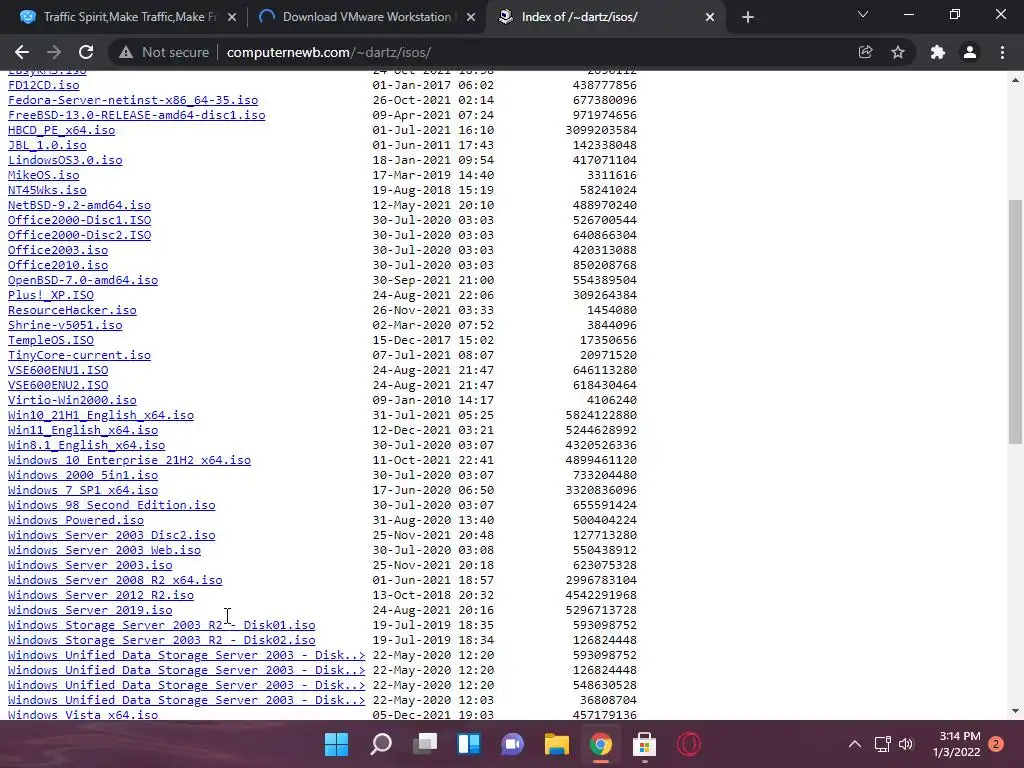The image size is (1024, 768).
Task: Open the Chrome profile avatar
Action: [x=970, y=52]
